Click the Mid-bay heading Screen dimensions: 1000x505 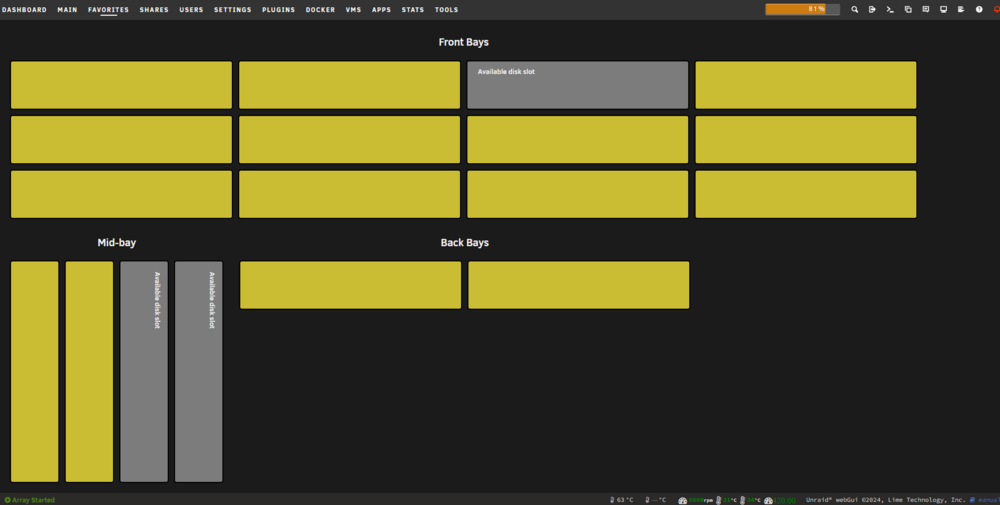tap(117, 242)
